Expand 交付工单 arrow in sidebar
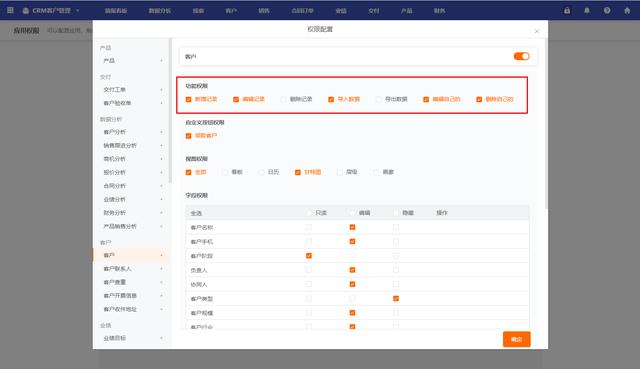The image size is (640, 369). click(x=162, y=90)
